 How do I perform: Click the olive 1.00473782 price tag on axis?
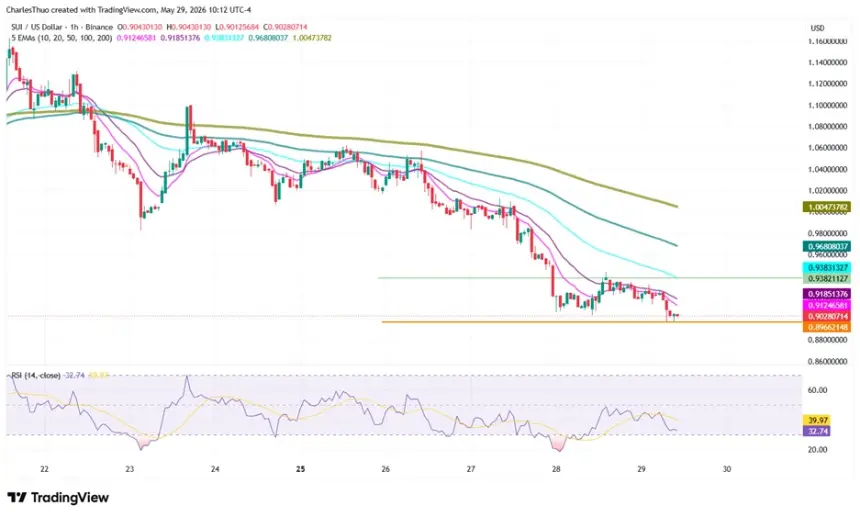tap(827, 207)
